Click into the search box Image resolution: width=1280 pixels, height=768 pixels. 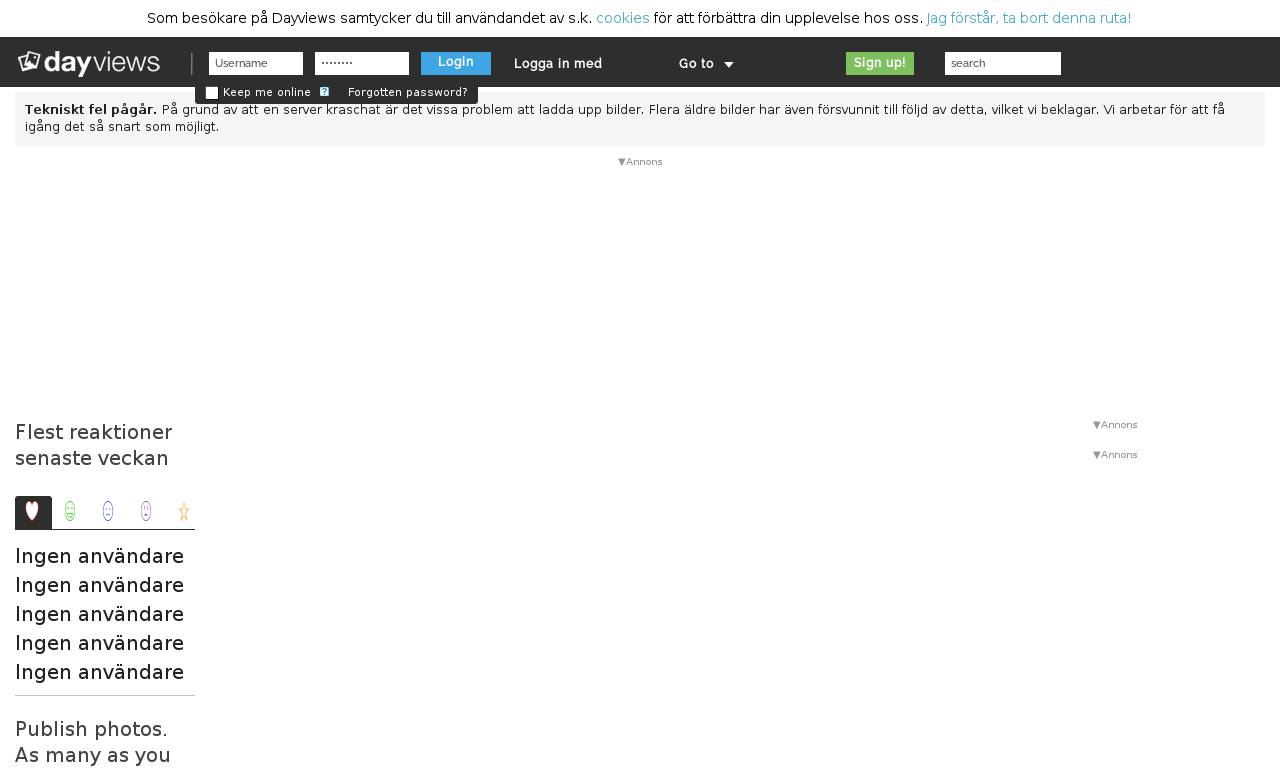point(1002,63)
